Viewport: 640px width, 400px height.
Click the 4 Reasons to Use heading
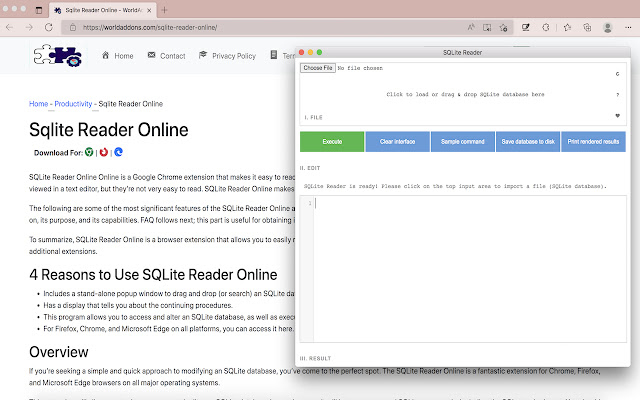(153, 275)
